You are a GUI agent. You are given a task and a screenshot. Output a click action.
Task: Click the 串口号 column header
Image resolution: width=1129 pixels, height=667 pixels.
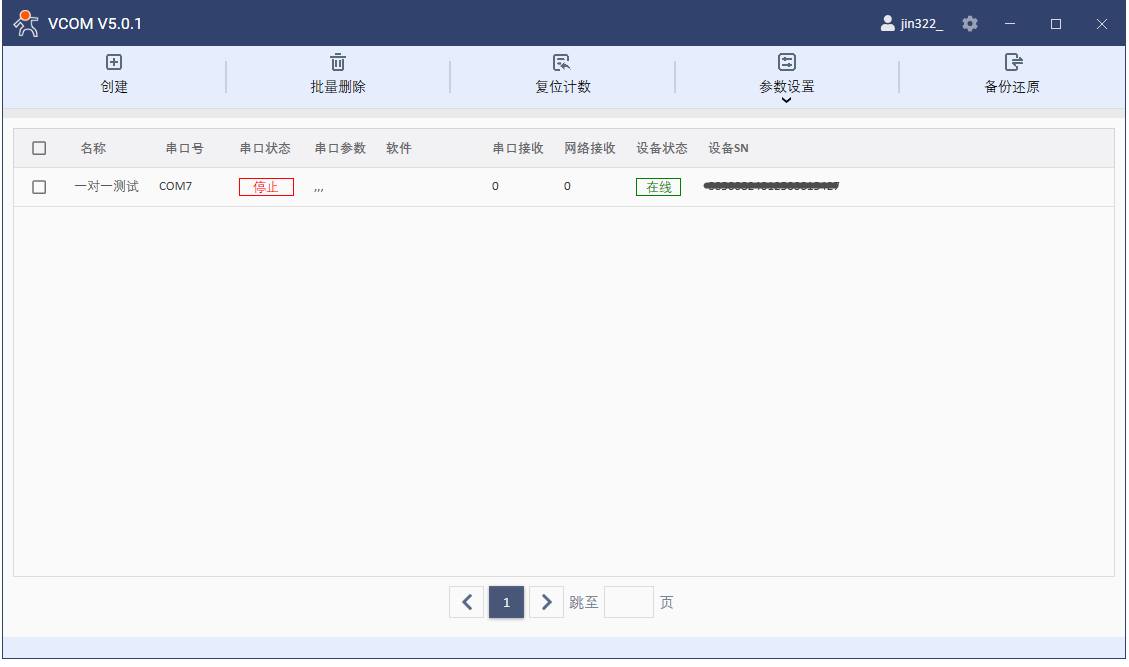click(184, 148)
